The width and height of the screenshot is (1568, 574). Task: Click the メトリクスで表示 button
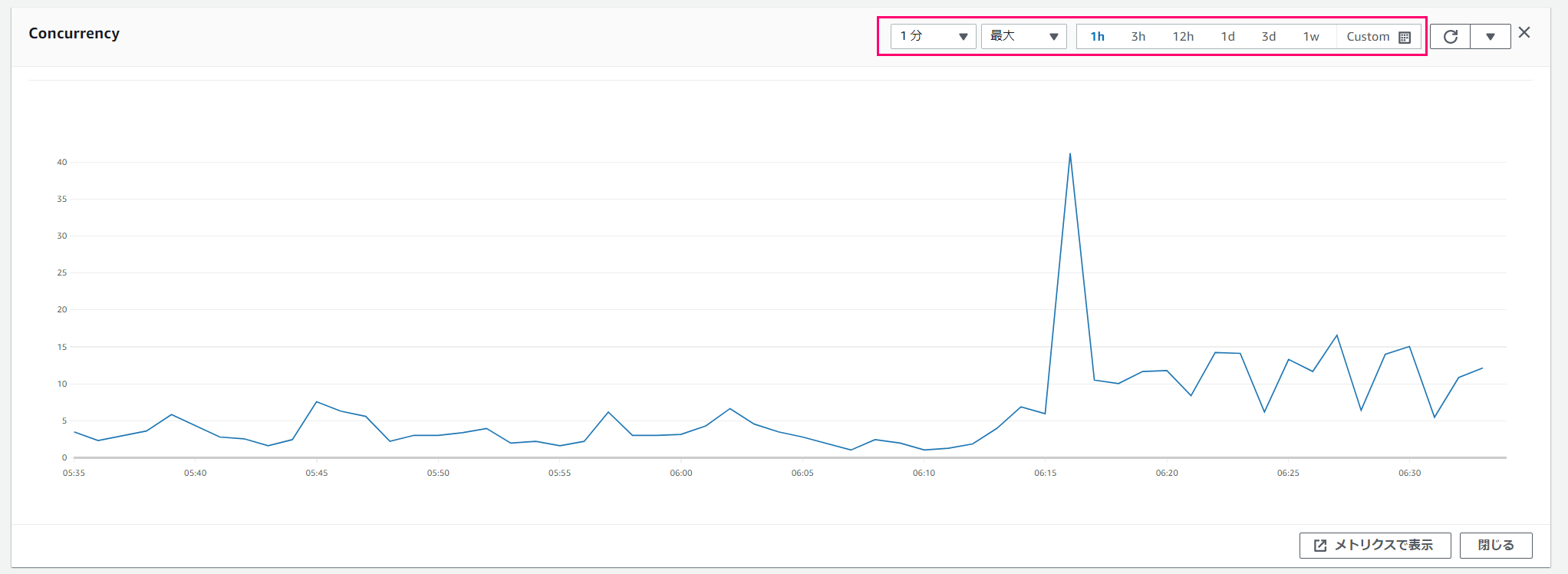coord(1375,546)
